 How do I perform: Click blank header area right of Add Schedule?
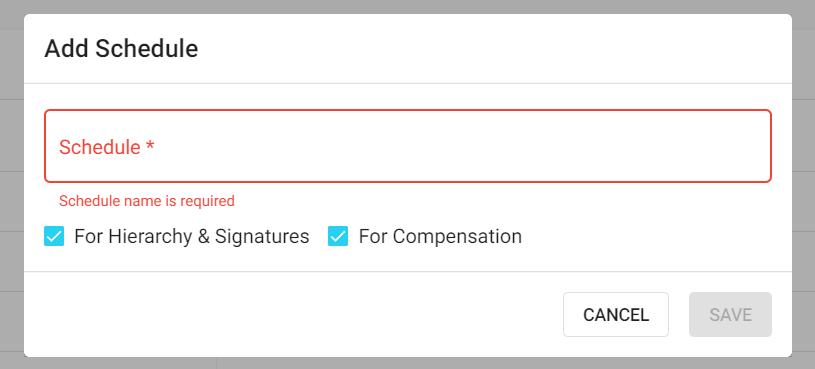[494, 49]
